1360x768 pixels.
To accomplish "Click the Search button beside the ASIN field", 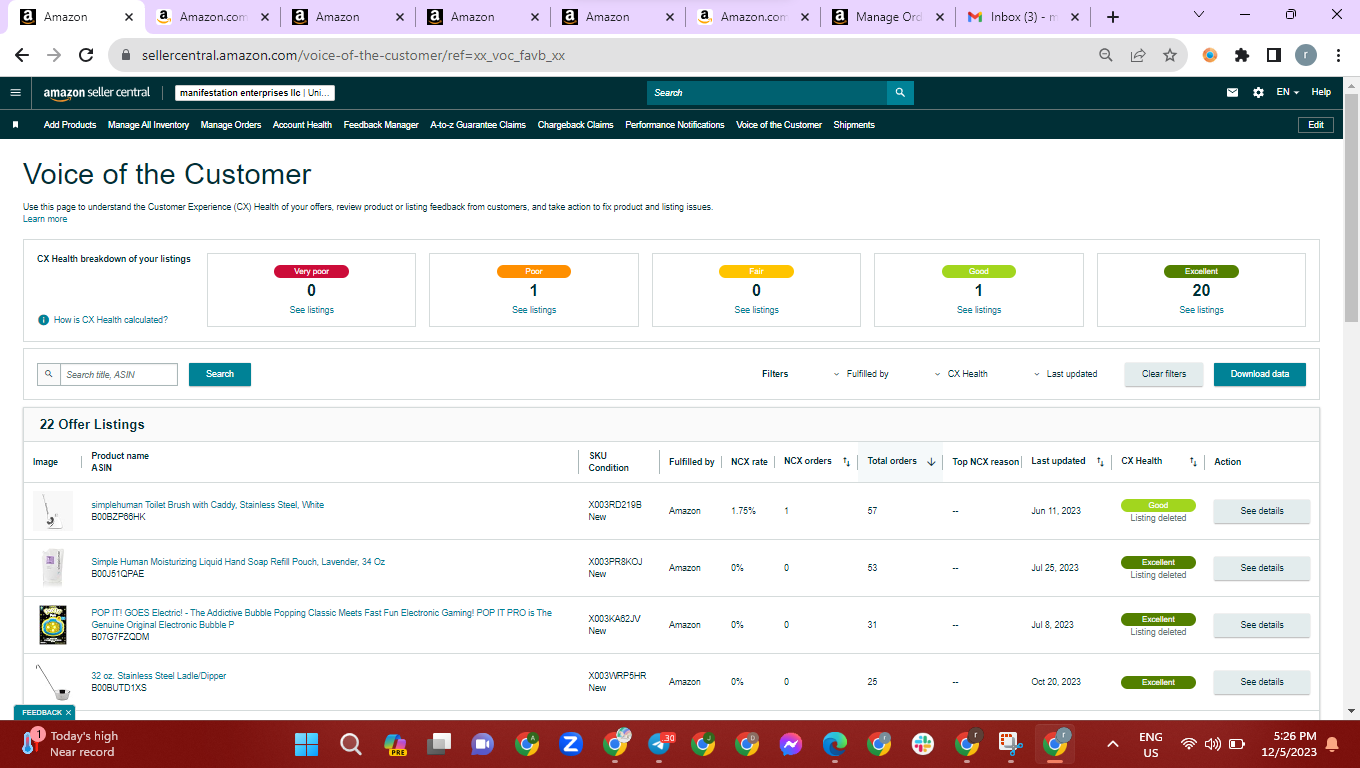I will (220, 374).
